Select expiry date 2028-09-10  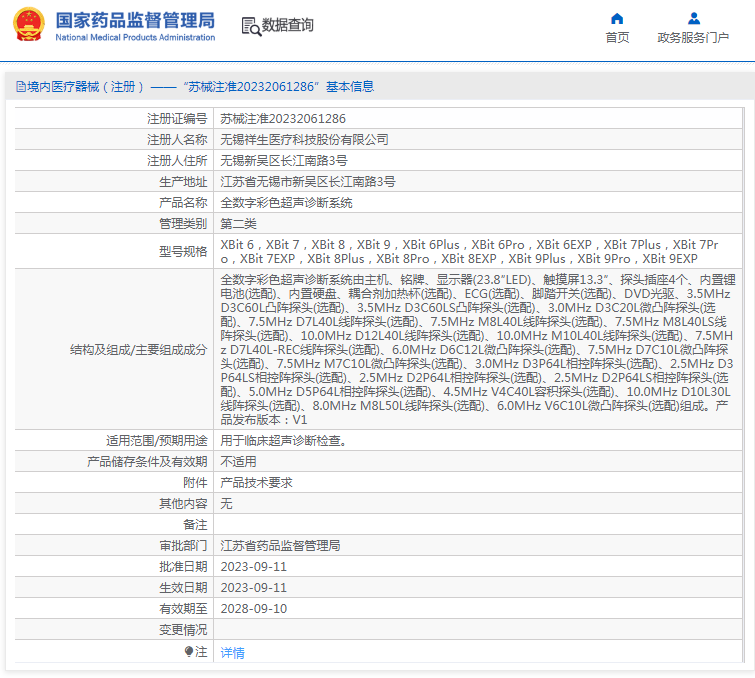pyautogui.click(x=253, y=609)
